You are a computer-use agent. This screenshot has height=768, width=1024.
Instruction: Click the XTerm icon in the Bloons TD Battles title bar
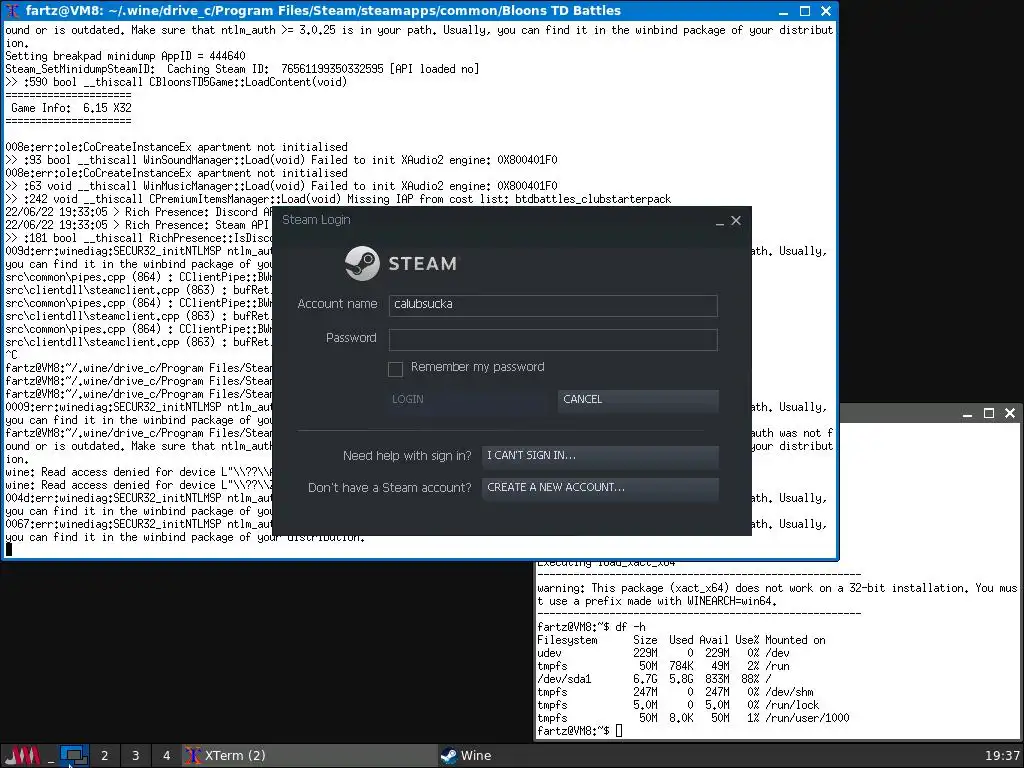(x=12, y=10)
